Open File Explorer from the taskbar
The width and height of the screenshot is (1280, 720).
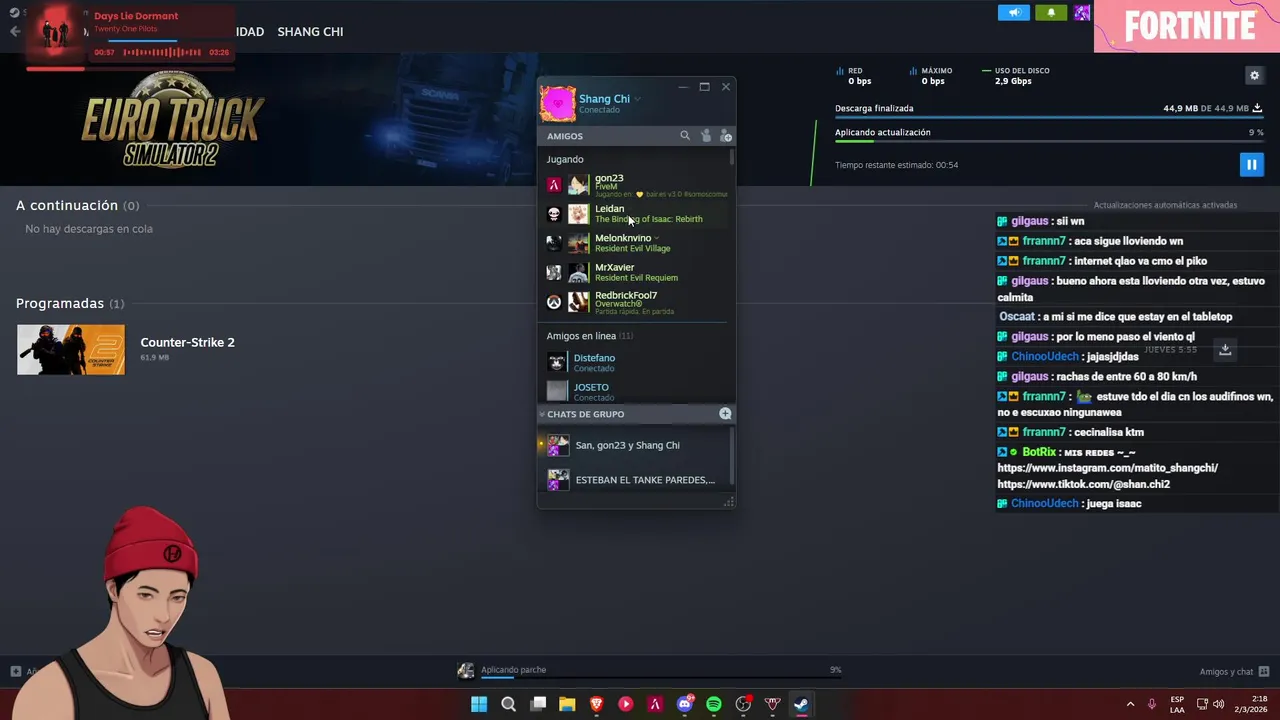pyautogui.click(x=567, y=704)
